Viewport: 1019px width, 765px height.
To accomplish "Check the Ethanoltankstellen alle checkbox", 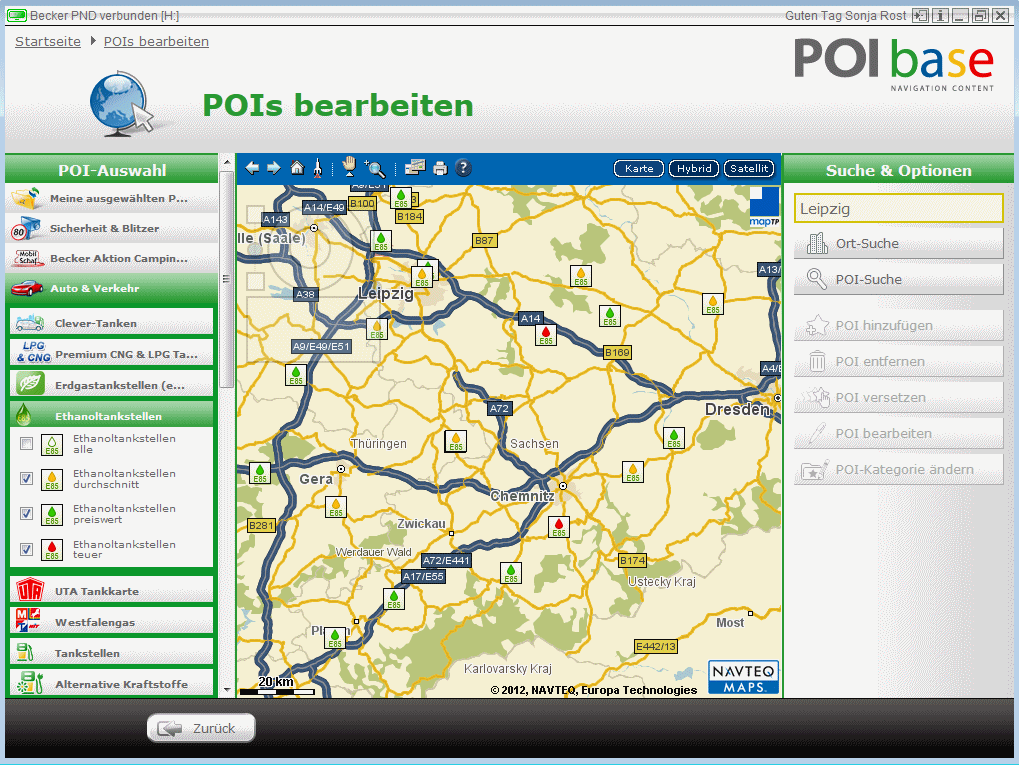I will click(27, 444).
